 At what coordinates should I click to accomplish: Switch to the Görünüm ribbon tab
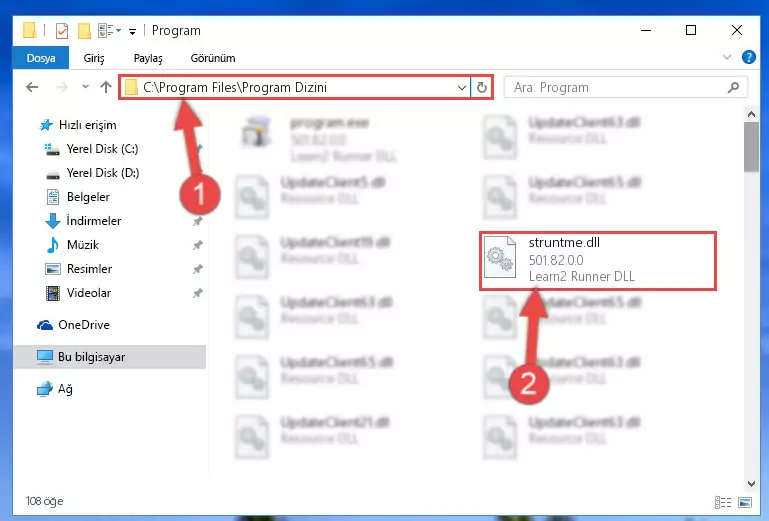click(213, 58)
